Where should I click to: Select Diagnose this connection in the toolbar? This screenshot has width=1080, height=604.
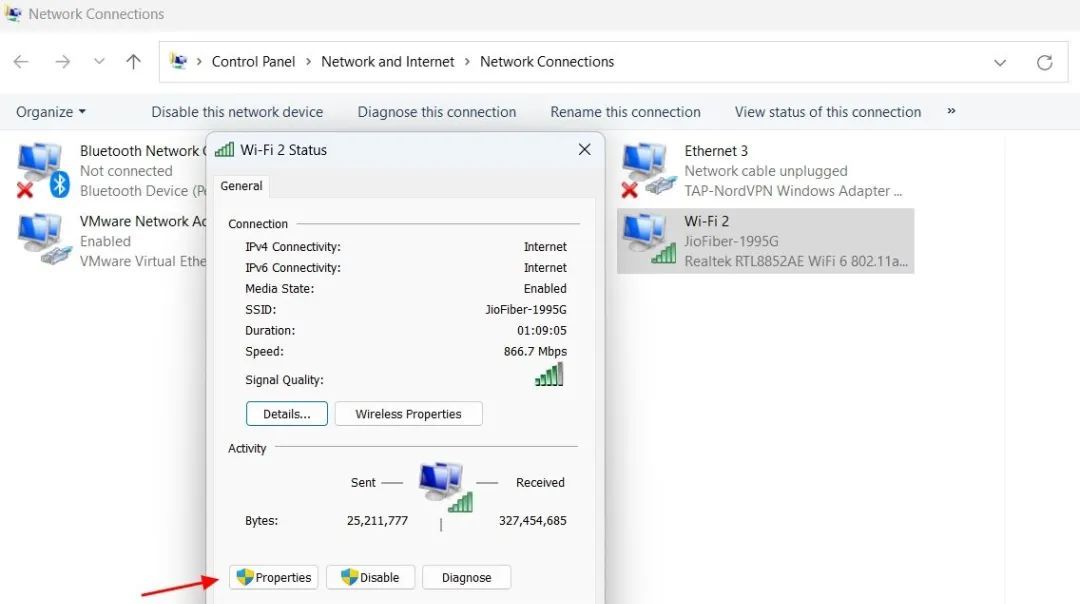tap(437, 111)
